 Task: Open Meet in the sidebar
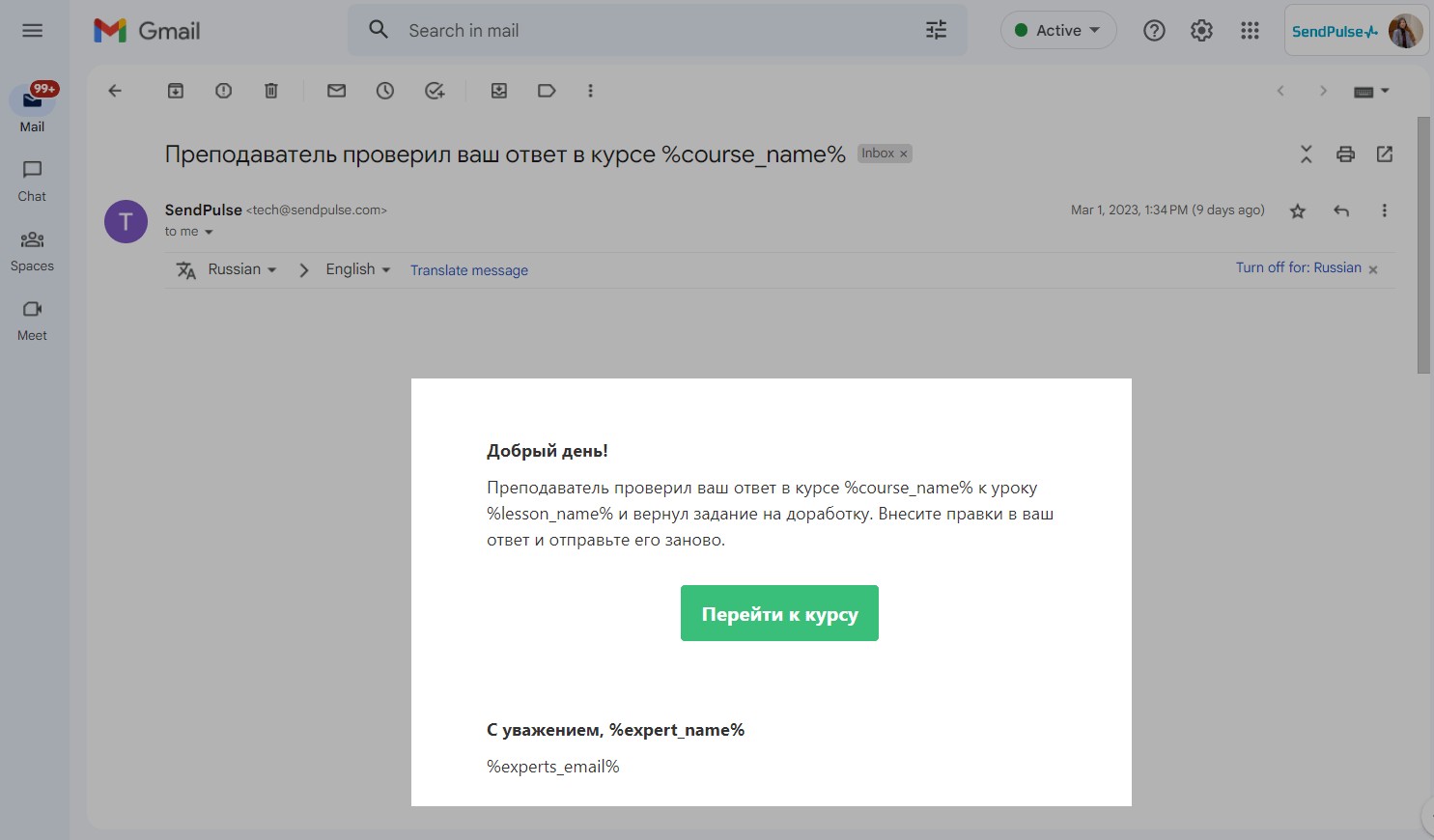point(32,320)
